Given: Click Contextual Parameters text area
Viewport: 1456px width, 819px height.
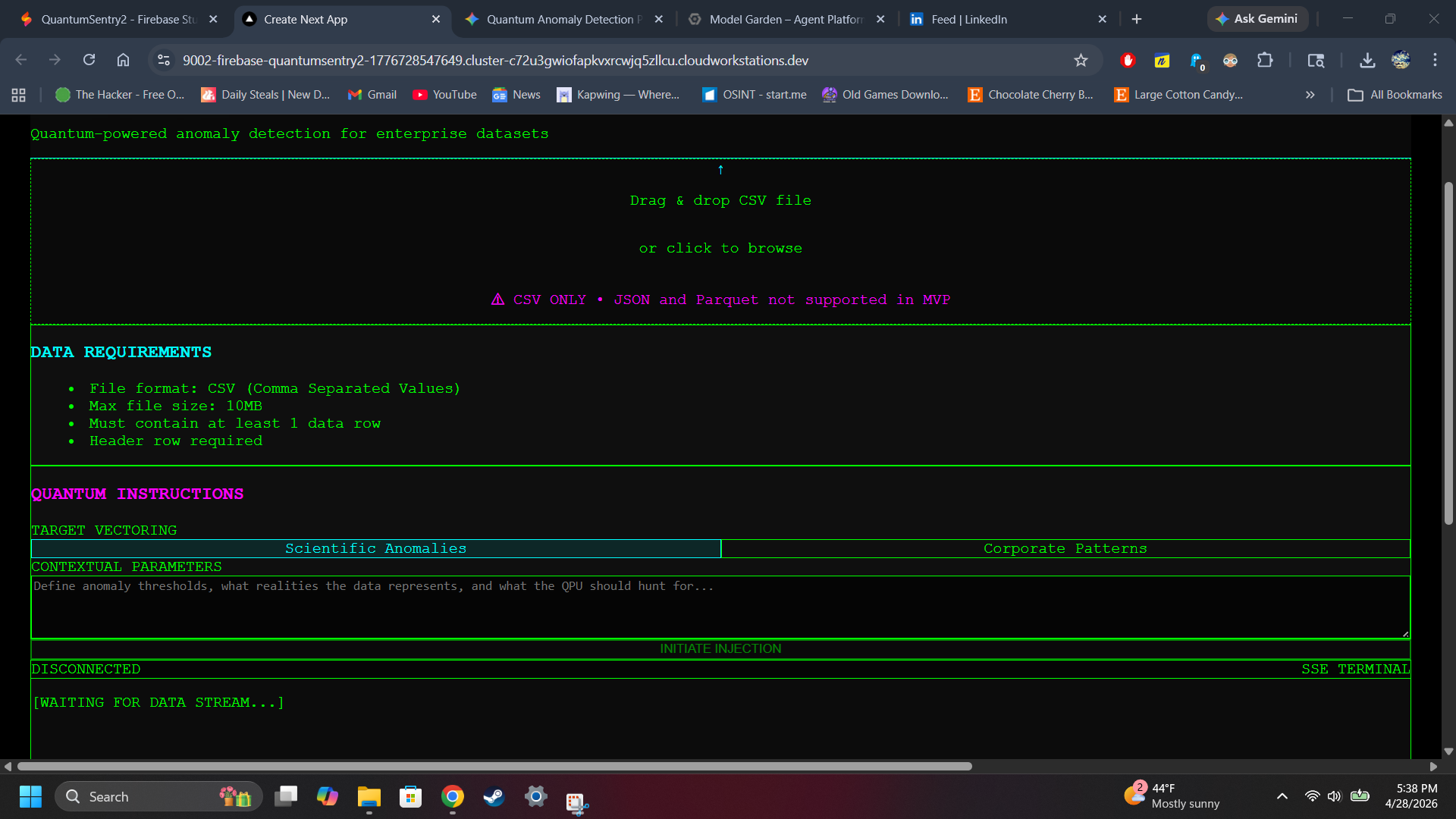Looking at the screenshot, I should [720, 607].
